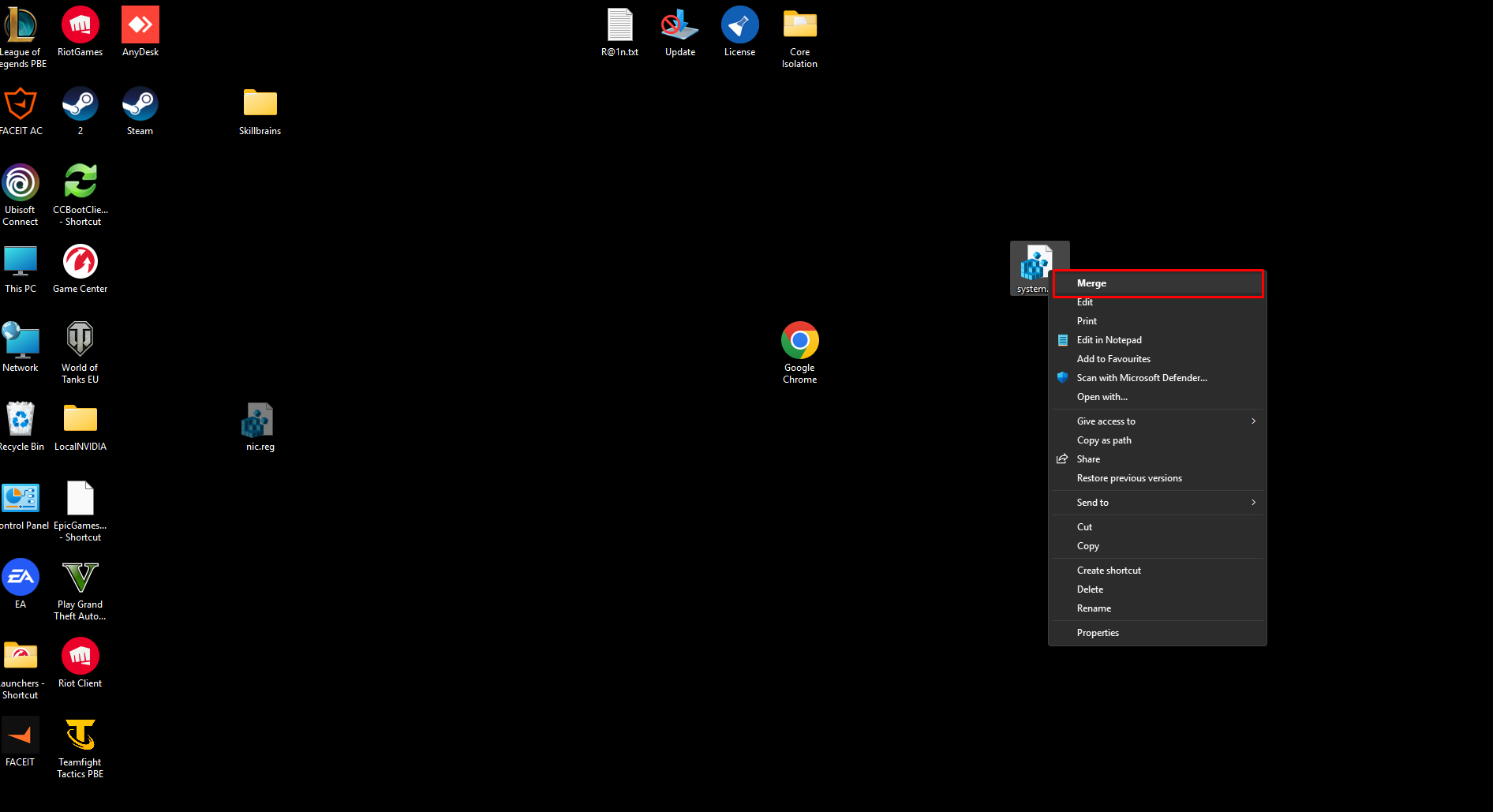Open Properties from the context menu
The width and height of the screenshot is (1493, 812).
tap(1158, 633)
